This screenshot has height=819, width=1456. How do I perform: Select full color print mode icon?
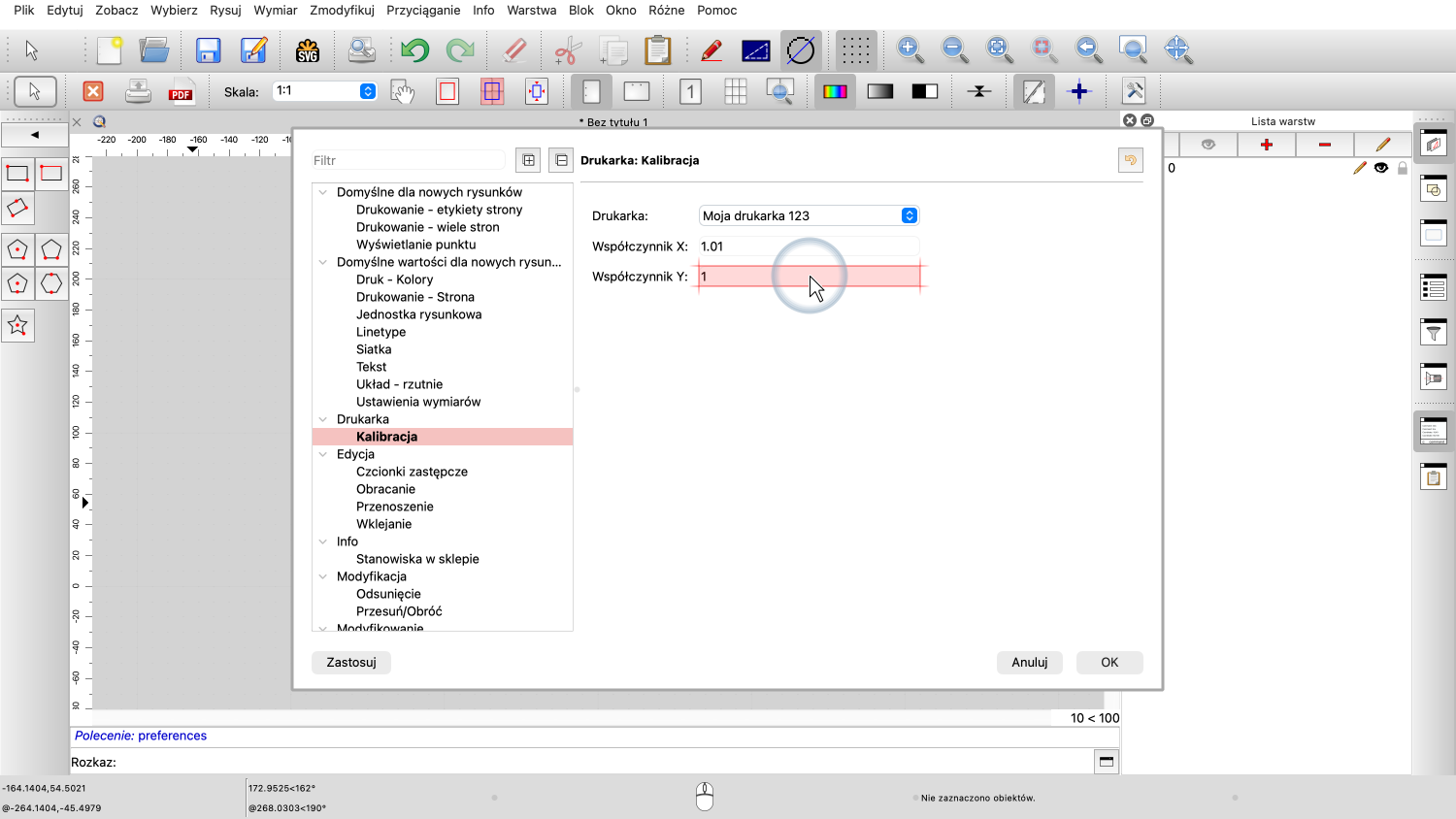[835, 91]
